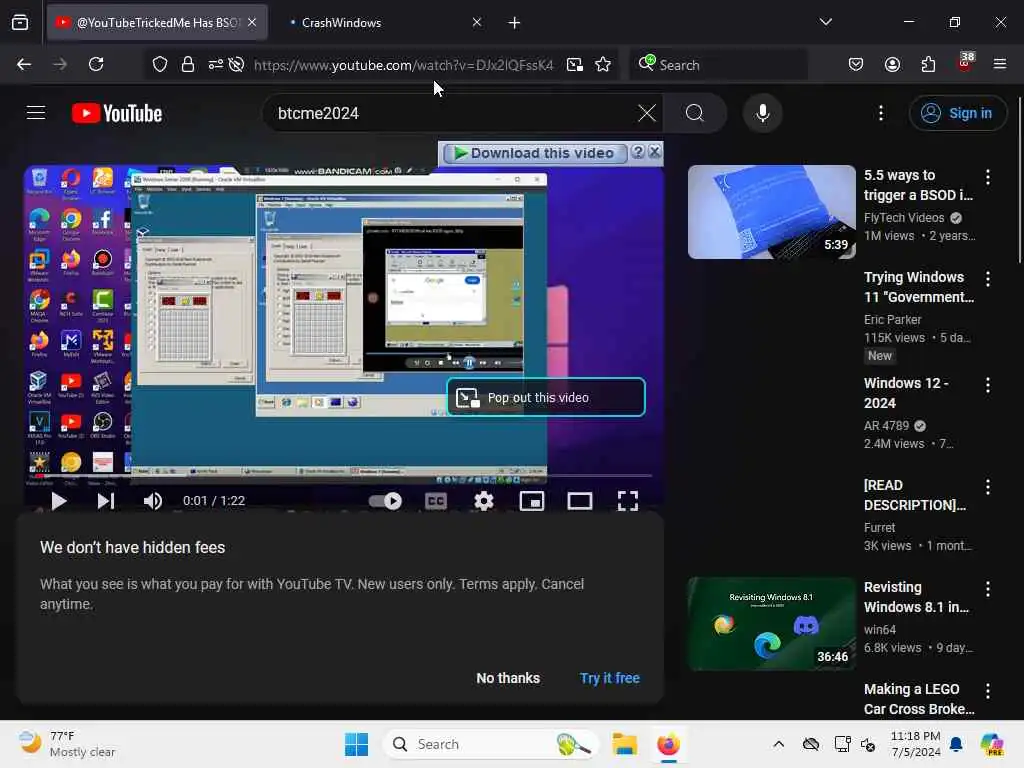This screenshot has height=768, width=1024.
Task: Bookmark this page with the star
Action: (603, 64)
